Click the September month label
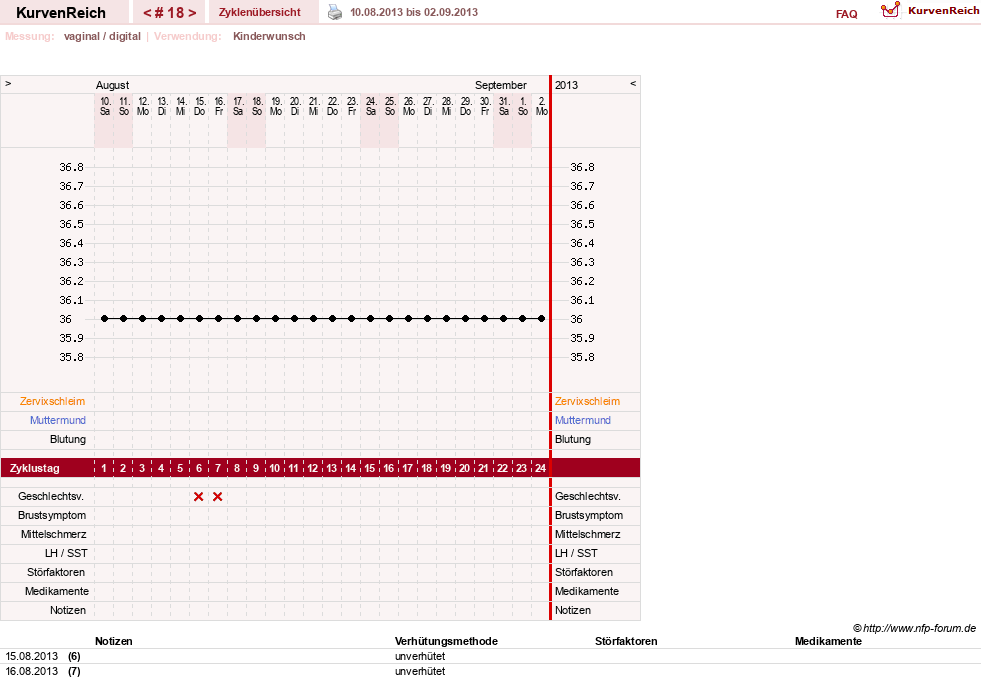The image size is (981, 700). point(501,85)
